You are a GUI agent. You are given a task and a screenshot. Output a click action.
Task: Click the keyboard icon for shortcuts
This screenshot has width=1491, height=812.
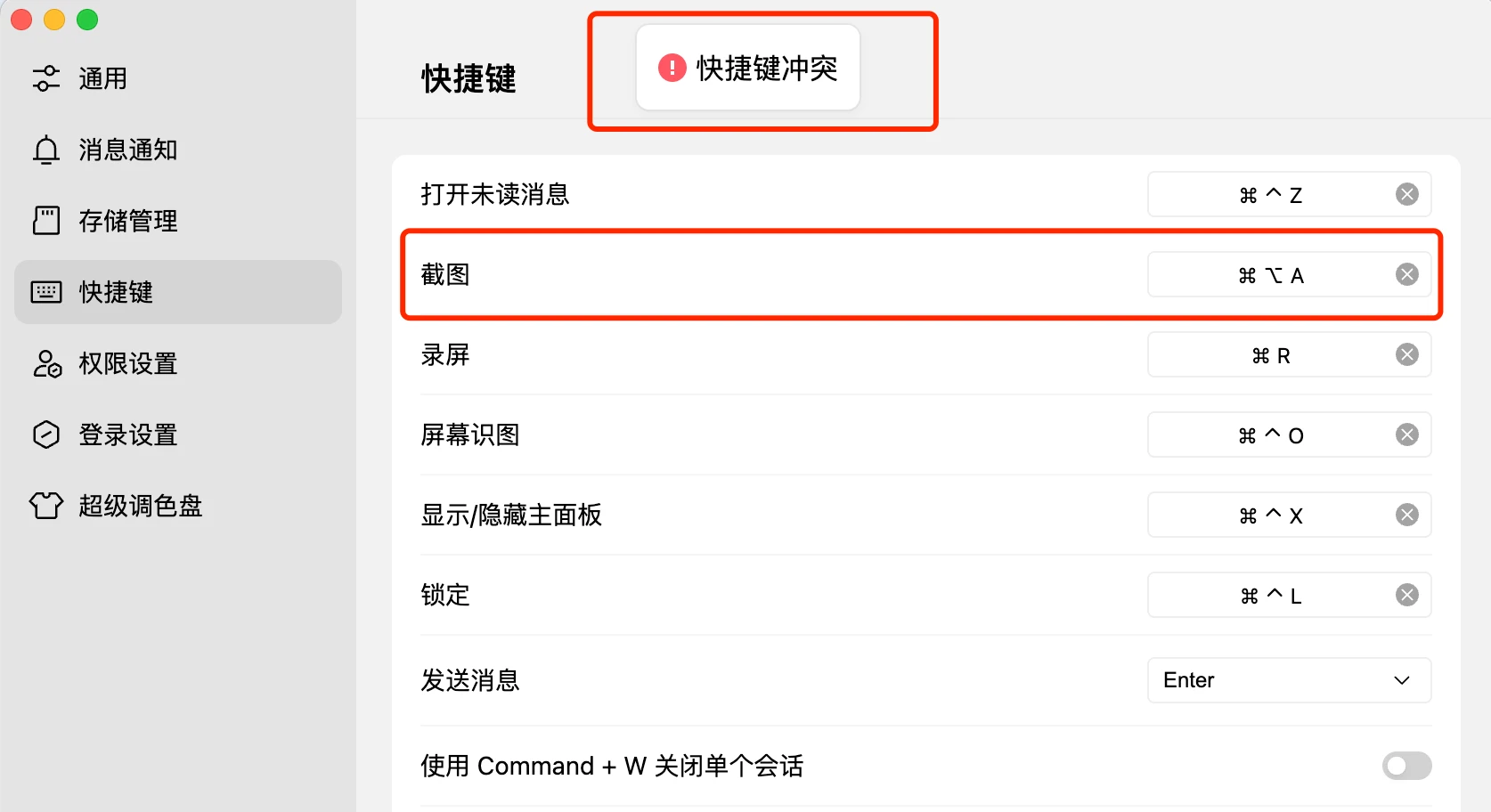point(46,292)
